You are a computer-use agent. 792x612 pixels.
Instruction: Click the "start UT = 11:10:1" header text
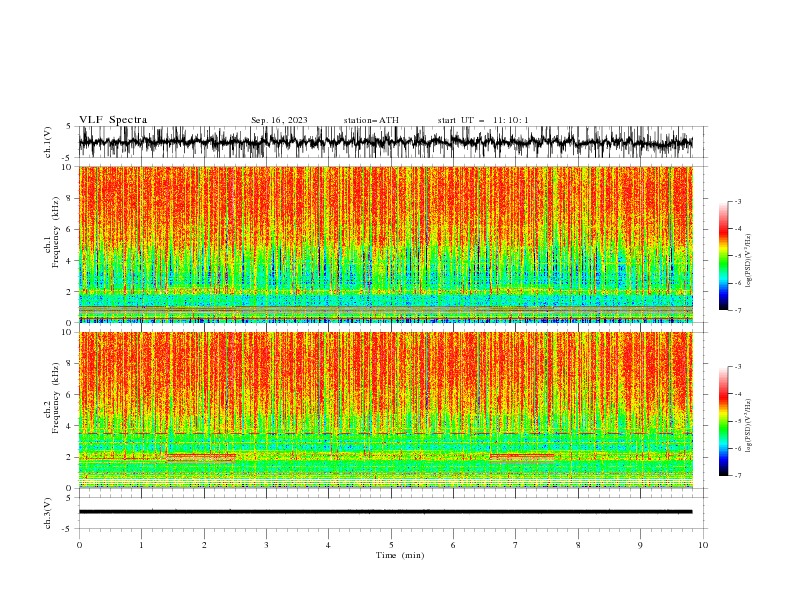pyautogui.click(x=483, y=120)
